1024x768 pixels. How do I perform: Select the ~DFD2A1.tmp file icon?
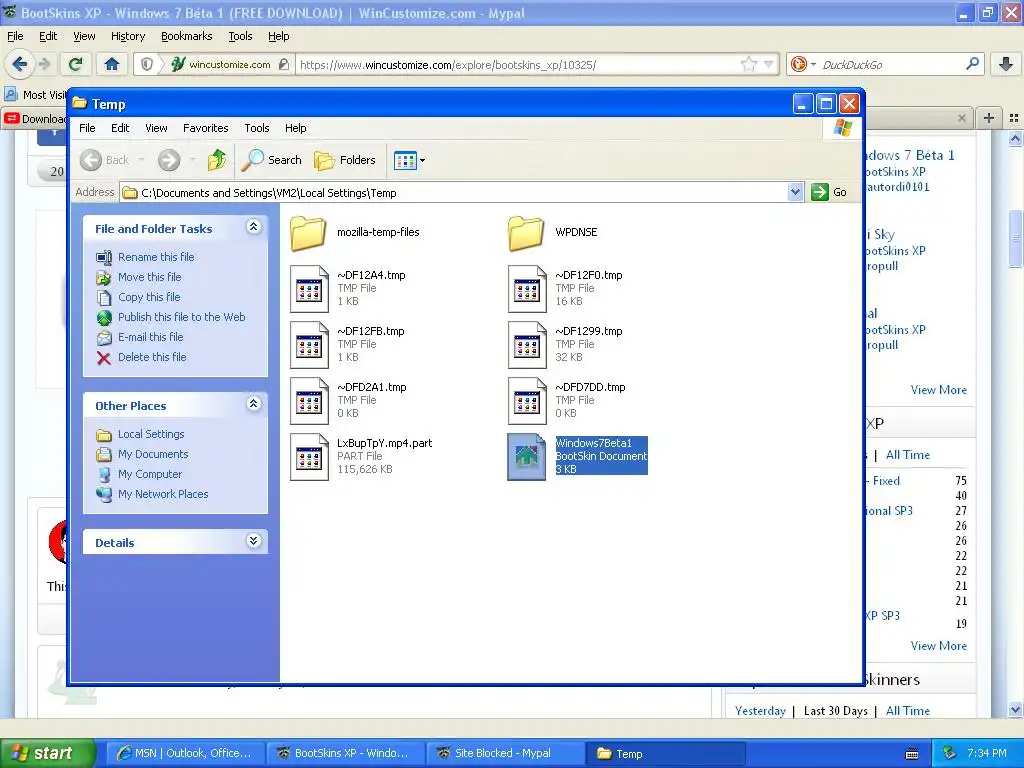coord(309,401)
